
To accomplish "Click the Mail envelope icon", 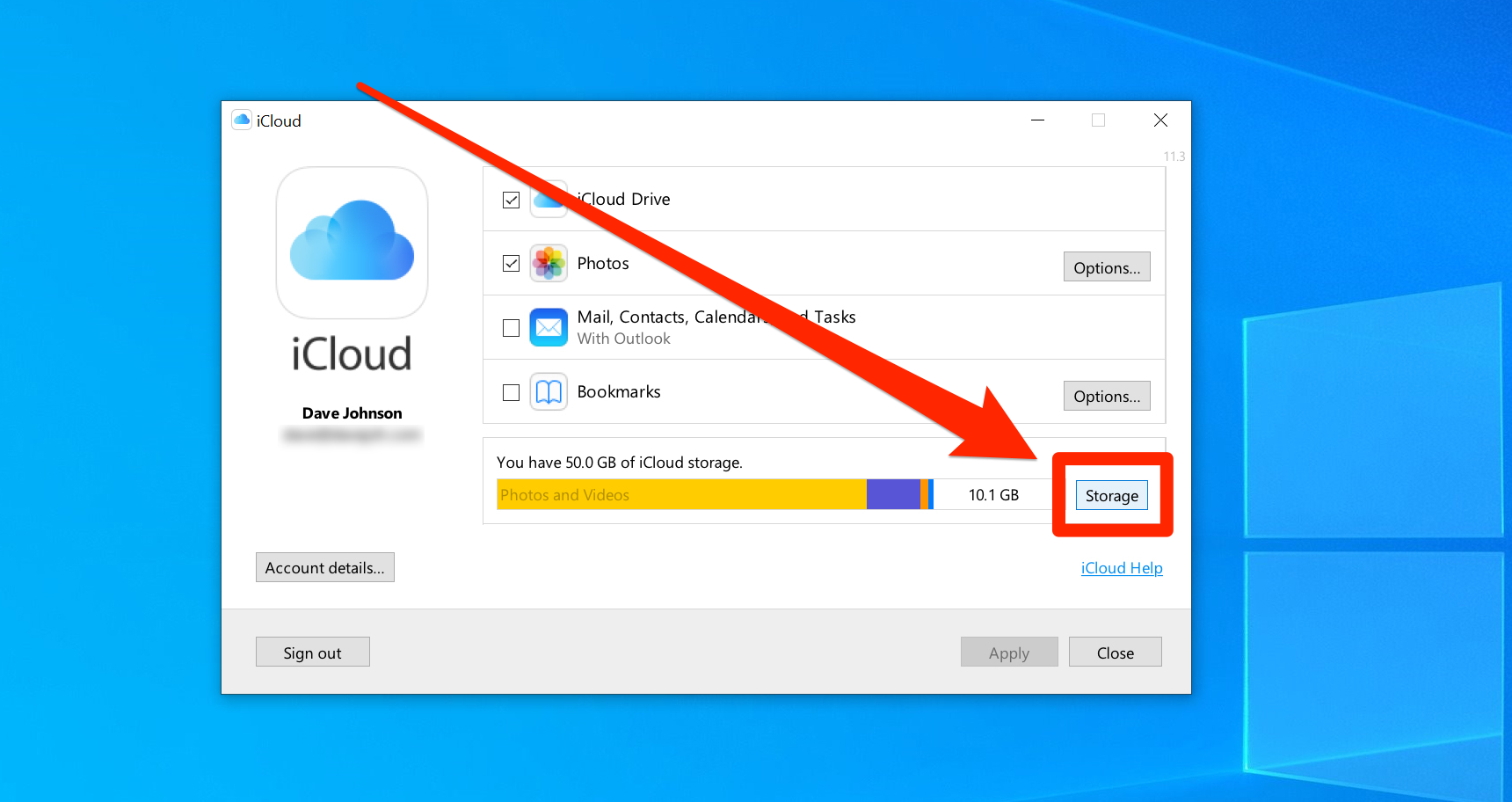I will tap(549, 327).
